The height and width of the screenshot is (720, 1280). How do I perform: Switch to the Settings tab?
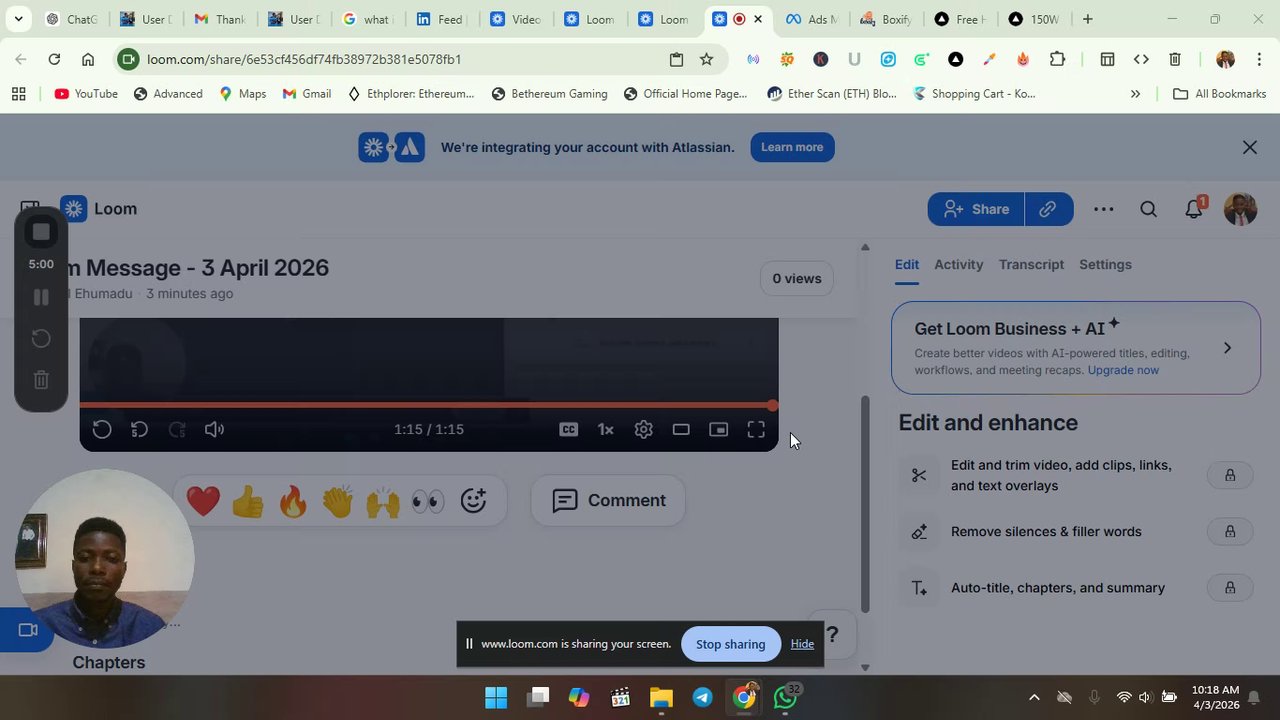[1105, 264]
